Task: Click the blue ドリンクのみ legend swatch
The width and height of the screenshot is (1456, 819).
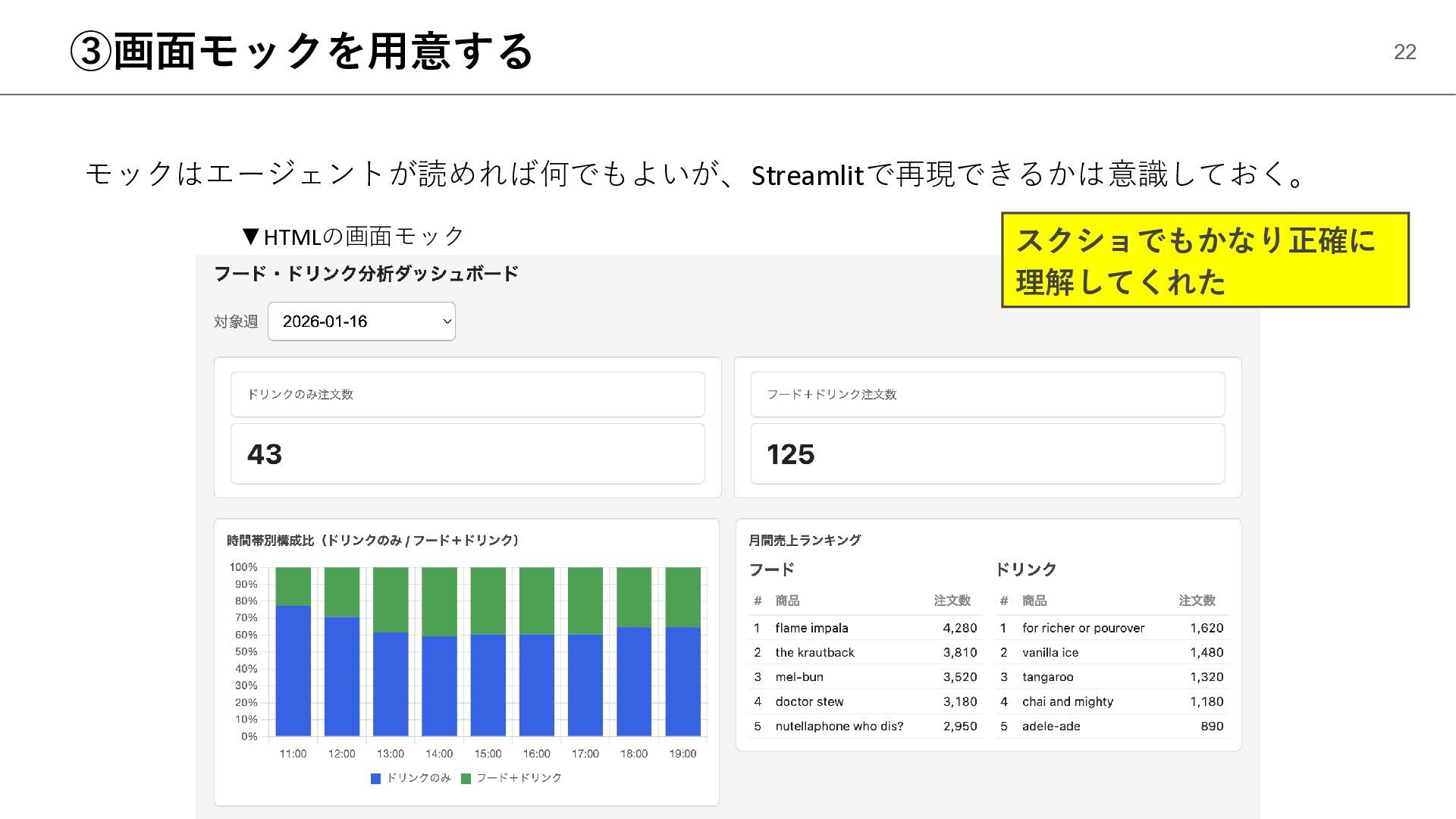Action: tap(375, 778)
